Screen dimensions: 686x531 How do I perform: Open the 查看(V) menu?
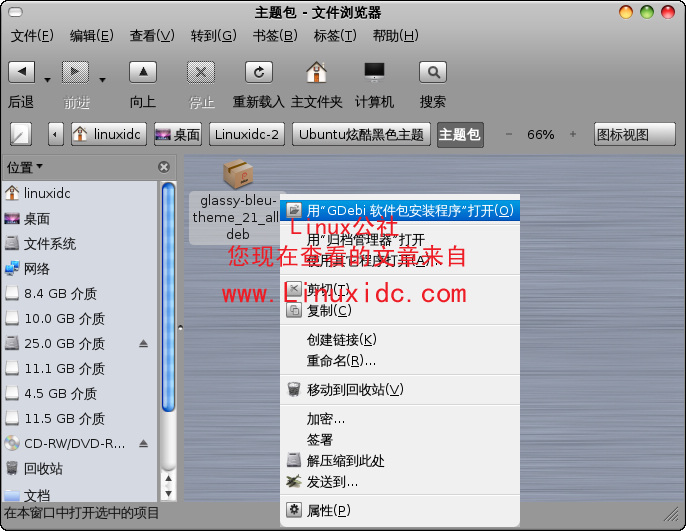[152, 35]
